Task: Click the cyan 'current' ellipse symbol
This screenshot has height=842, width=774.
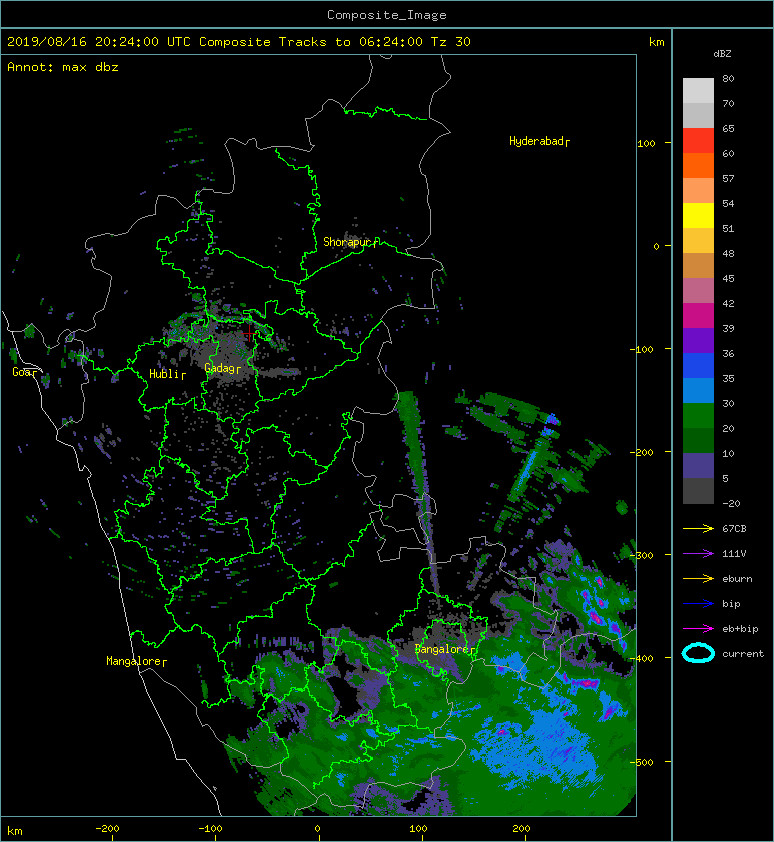Action: coord(698,653)
